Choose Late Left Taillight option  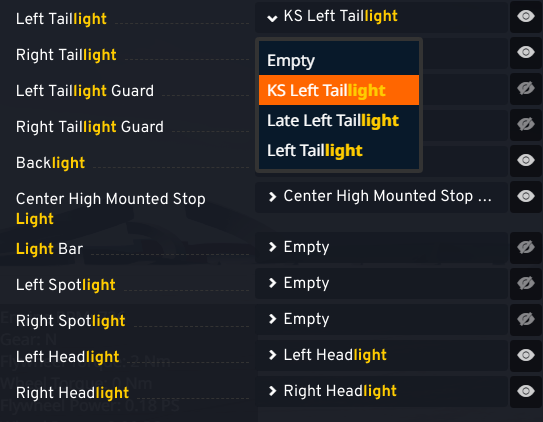[339, 120]
